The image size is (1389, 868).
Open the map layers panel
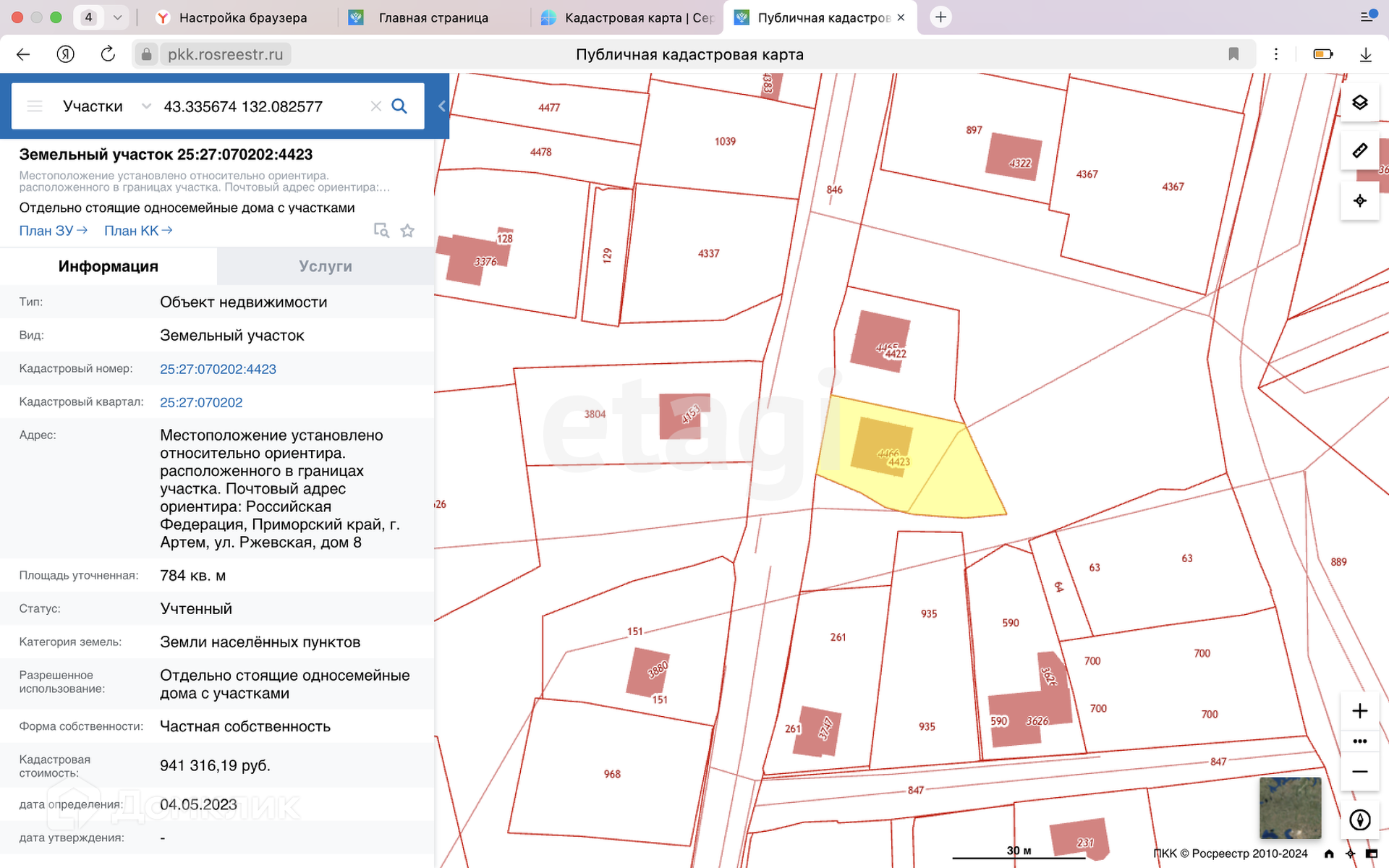(1359, 102)
